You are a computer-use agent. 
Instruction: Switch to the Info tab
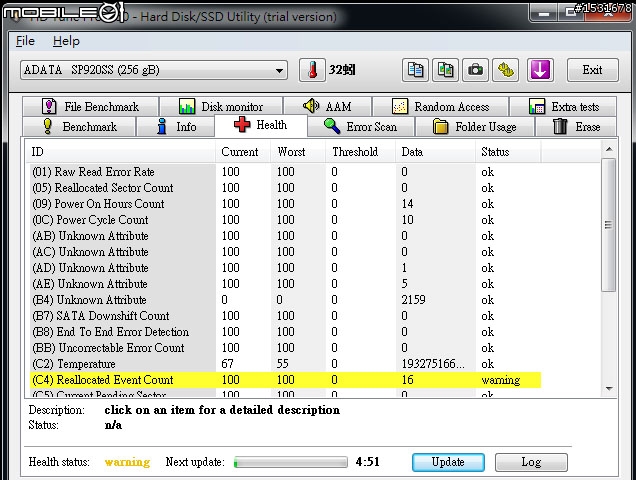point(176,127)
